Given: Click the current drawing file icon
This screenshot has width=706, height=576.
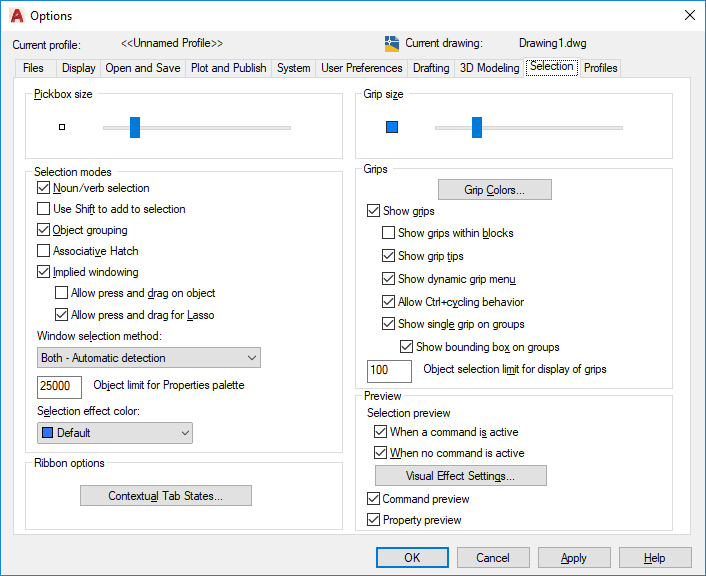Looking at the screenshot, I should click(392, 44).
